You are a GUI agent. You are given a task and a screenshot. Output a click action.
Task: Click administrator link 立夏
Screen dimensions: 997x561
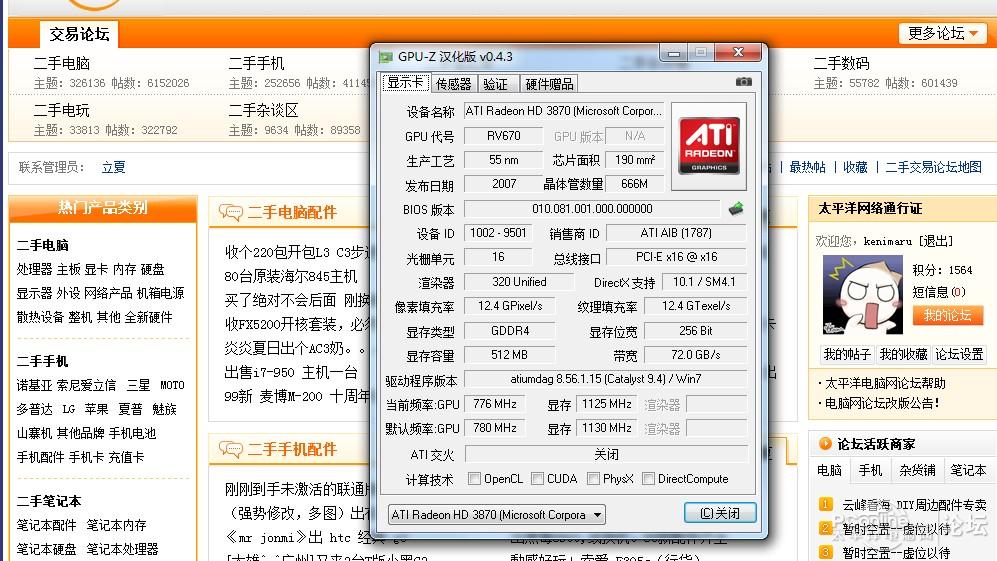tap(114, 167)
